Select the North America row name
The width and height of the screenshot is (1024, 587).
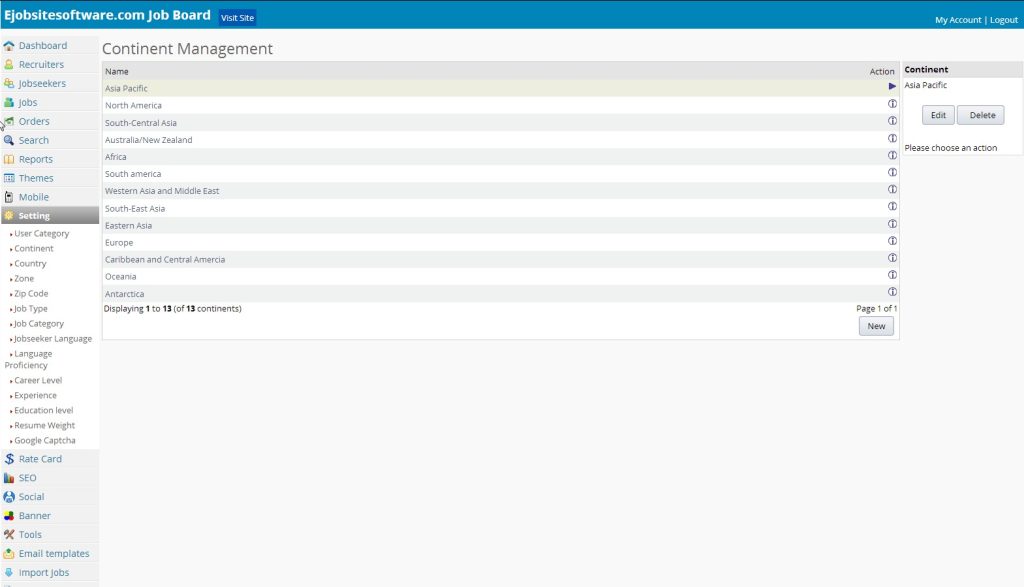[133, 105]
